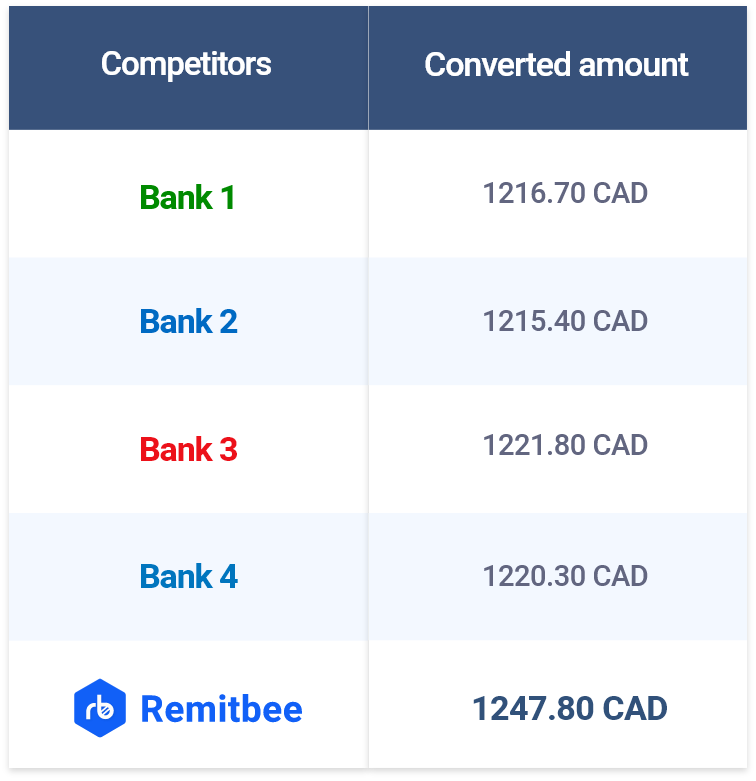Screen dimensions: 756x781
Task: Click the CAD code beside 1221.80
Action: [x=620, y=445]
